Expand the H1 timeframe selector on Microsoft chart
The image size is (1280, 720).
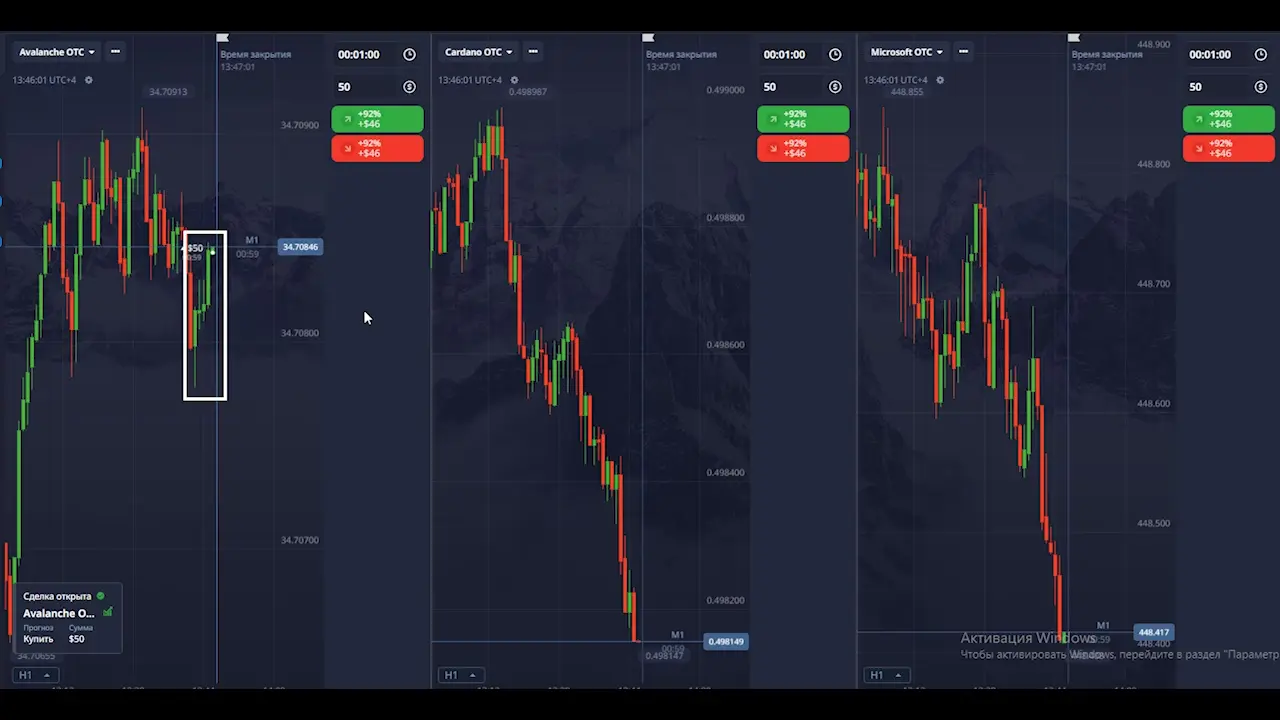(884, 675)
